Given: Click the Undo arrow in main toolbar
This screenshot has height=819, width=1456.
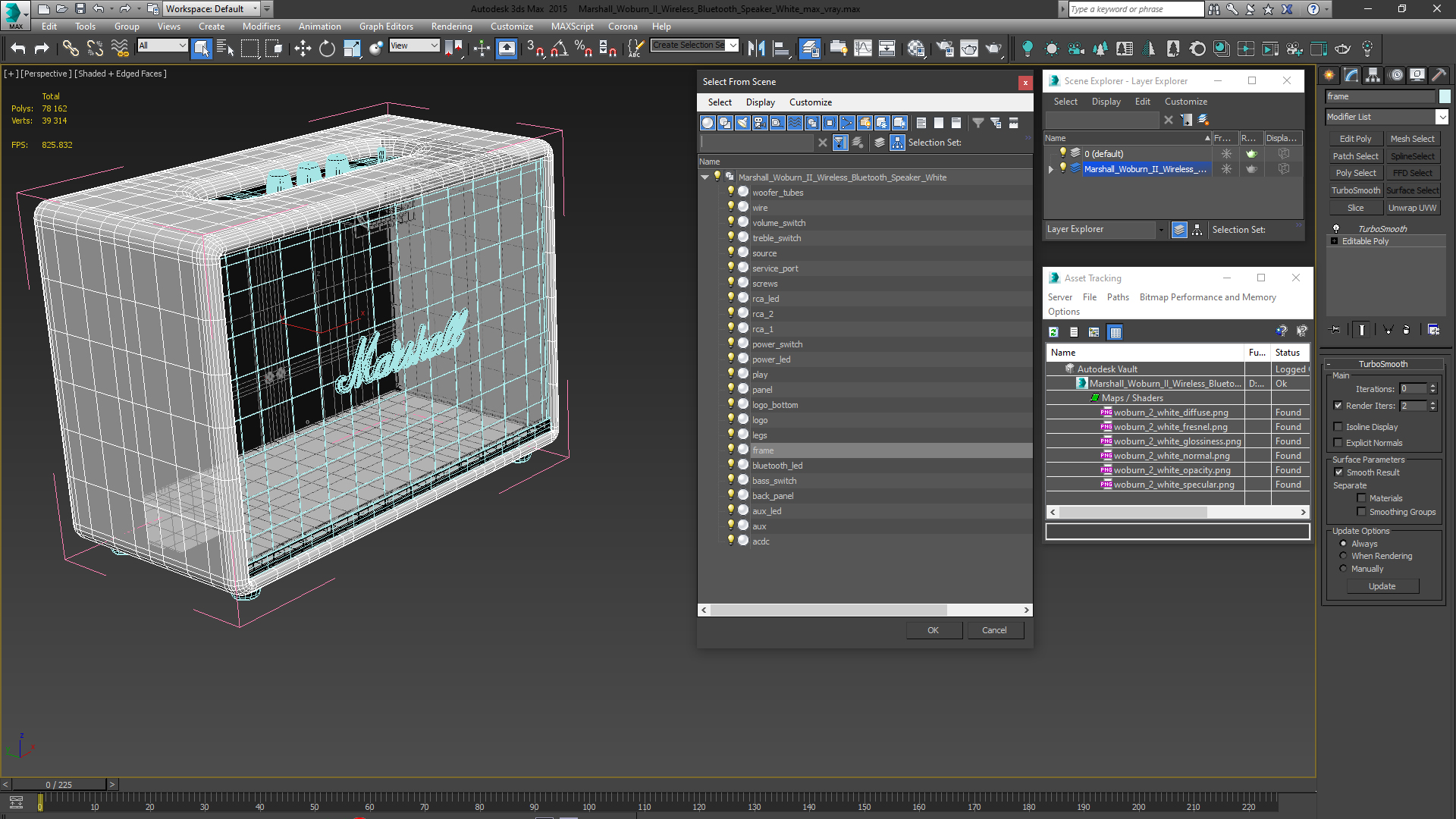Looking at the screenshot, I should click(18, 49).
